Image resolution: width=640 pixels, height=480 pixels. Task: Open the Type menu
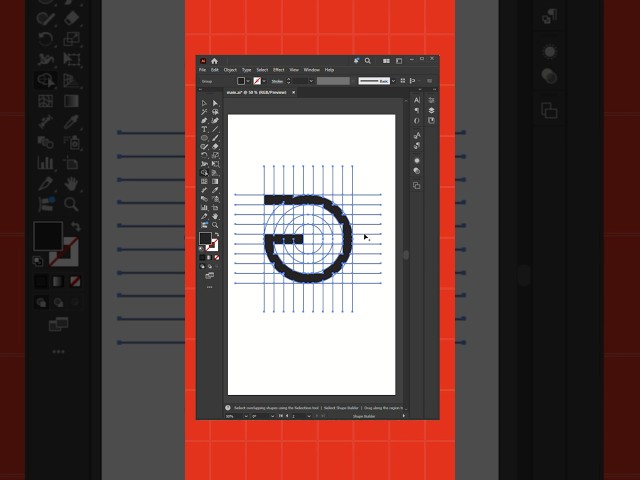(247, 70)
